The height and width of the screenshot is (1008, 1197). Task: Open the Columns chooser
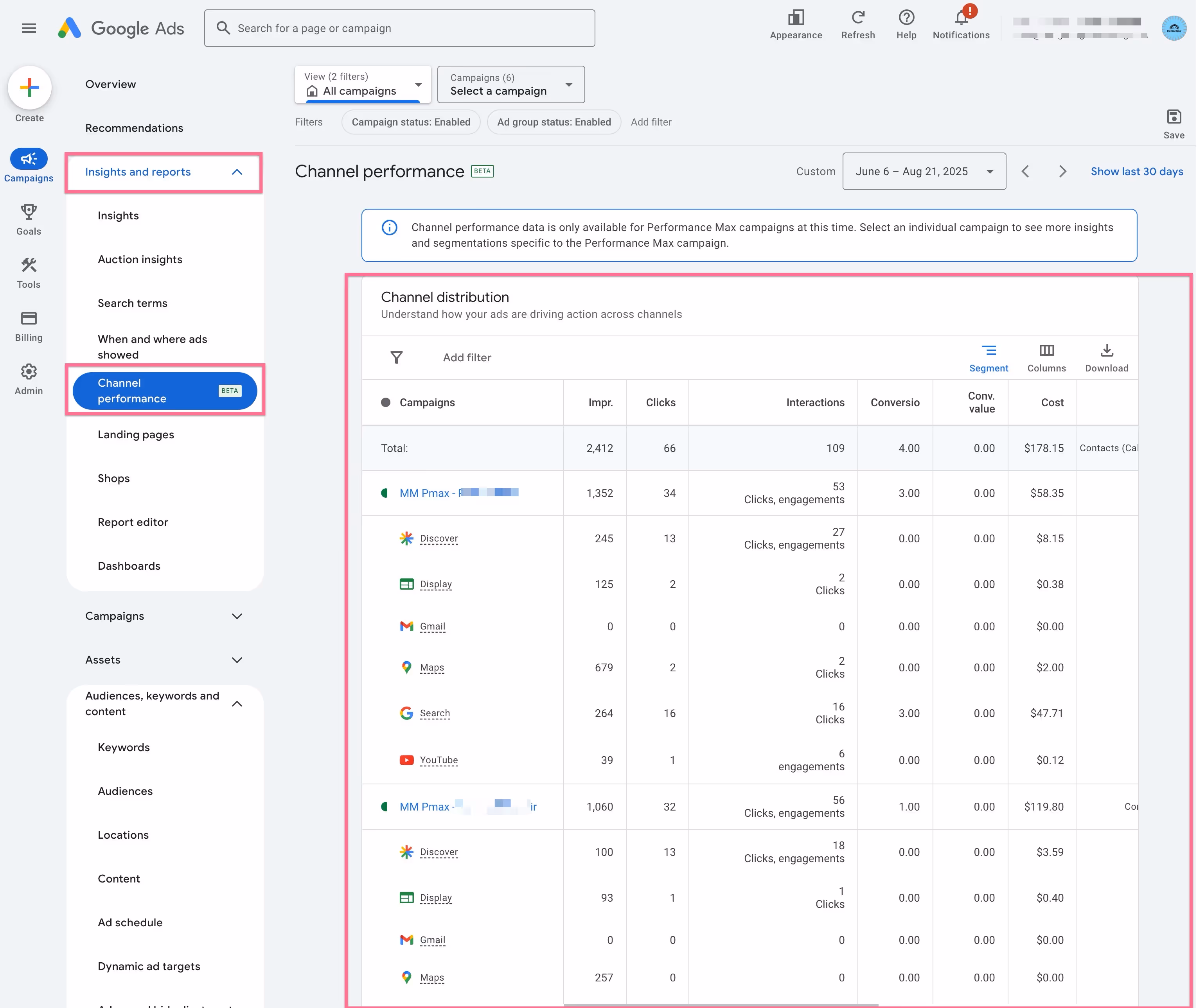point(1047,358)
